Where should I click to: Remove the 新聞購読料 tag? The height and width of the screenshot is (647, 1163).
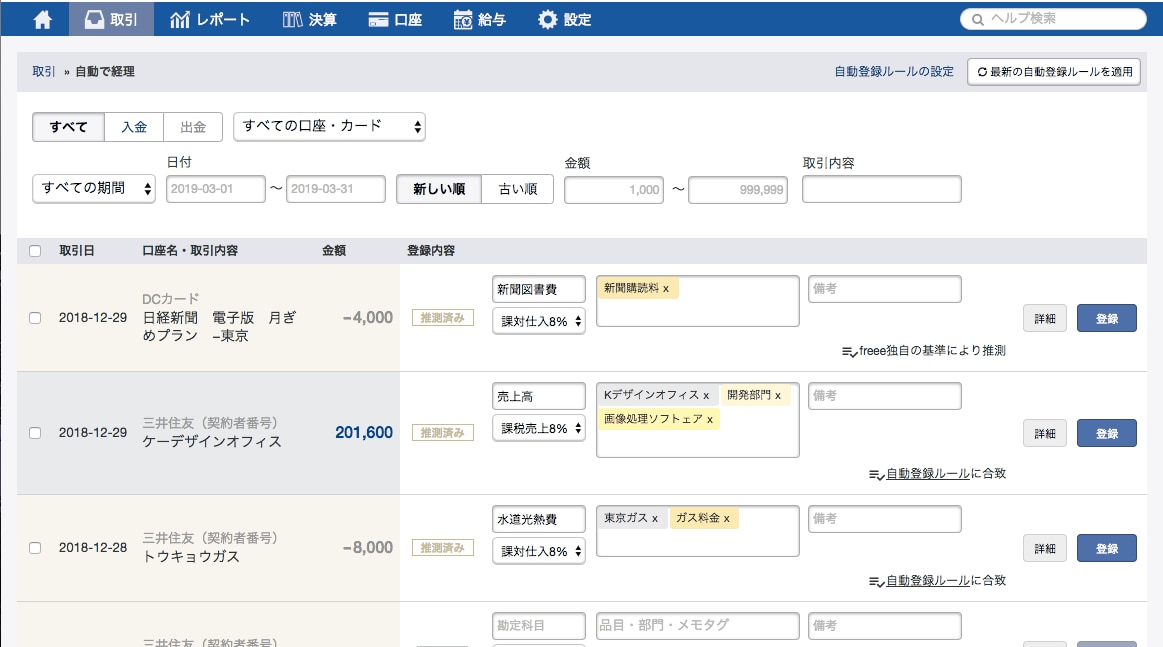click(x=666, y=289)
